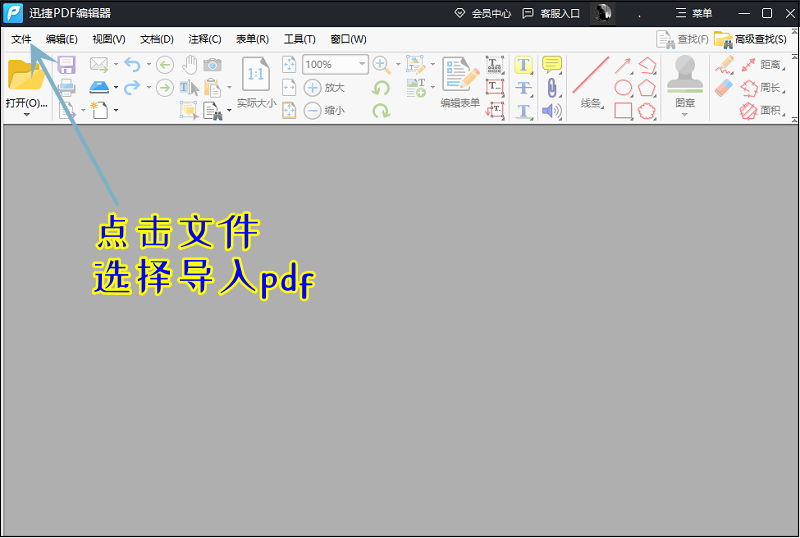Open the 100% zoom level combo box
Viewport: 800px width, 538px height.
click(x=335, y=64)
